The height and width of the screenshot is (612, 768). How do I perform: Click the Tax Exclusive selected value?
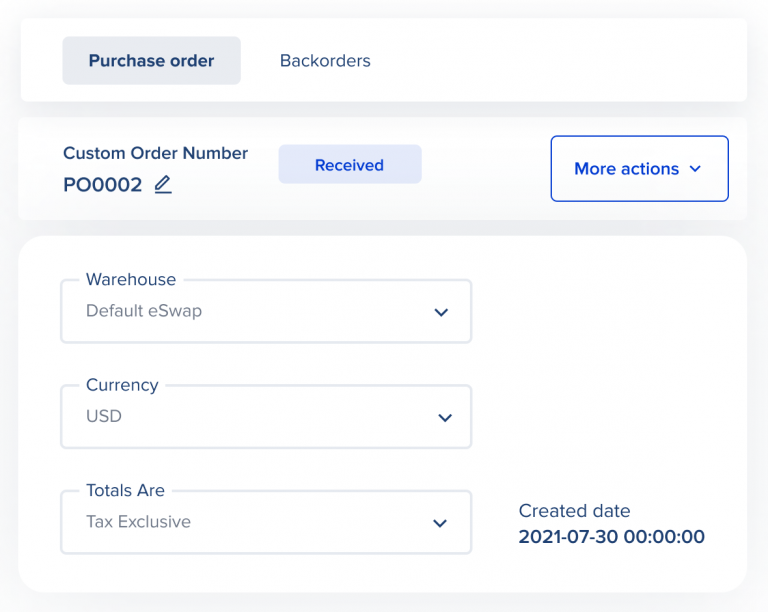coord(138,522)
